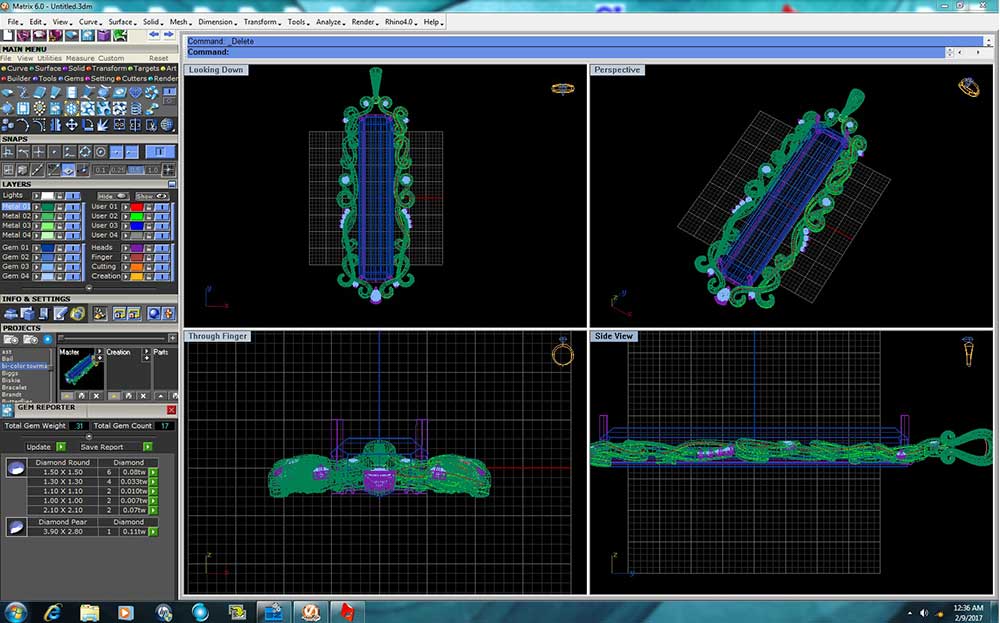Click the new blank document icon
Viewport: 1000px width, 623px height.
(8, 35)
